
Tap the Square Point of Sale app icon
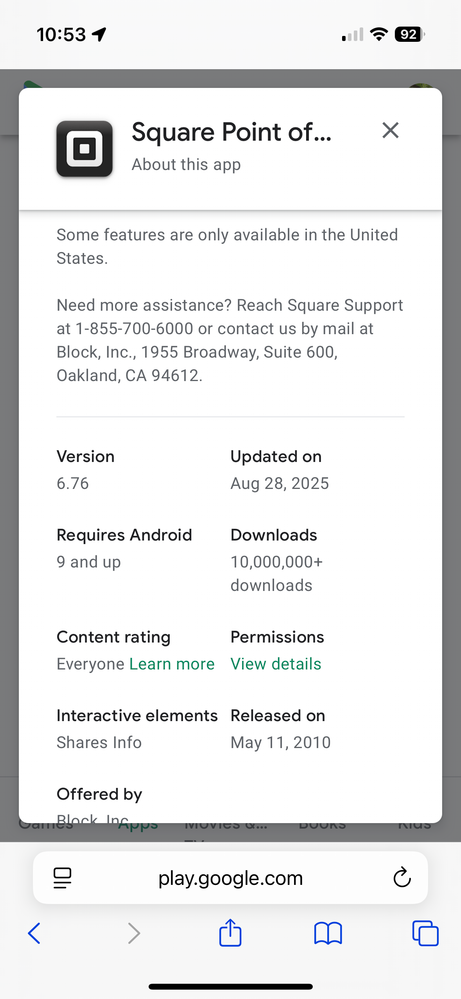pyautogui.click(x=85, y=148)
